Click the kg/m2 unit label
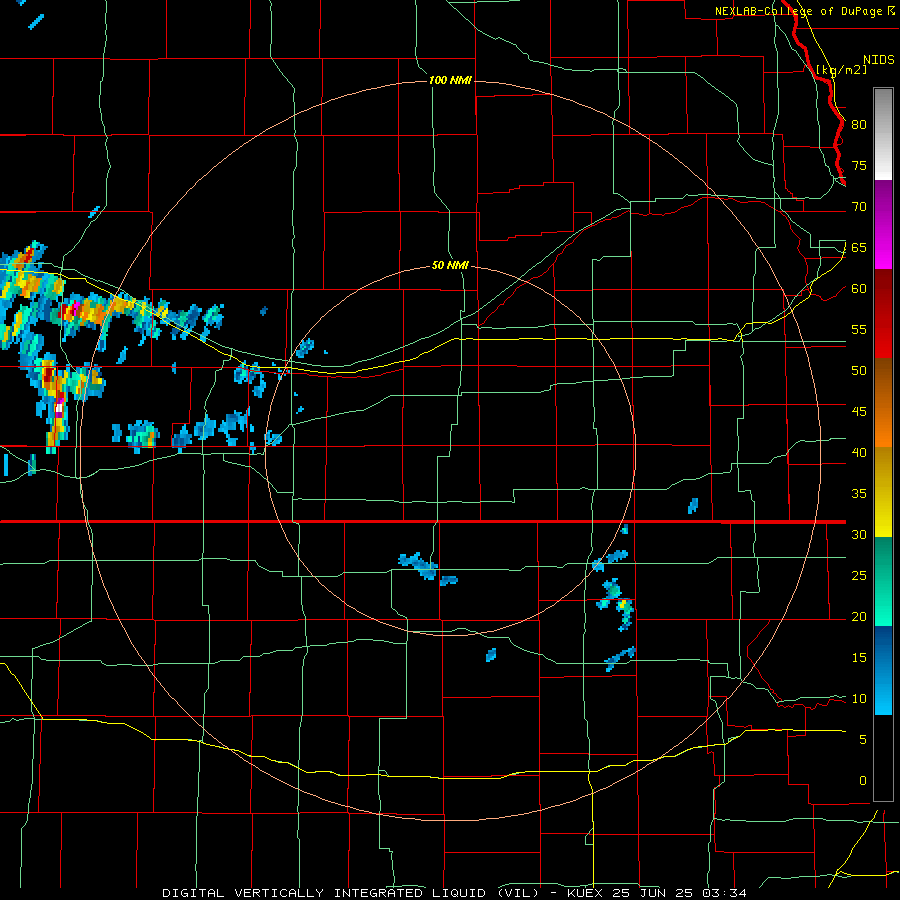Viewport: 900px width, 900px height. [841, 70]
